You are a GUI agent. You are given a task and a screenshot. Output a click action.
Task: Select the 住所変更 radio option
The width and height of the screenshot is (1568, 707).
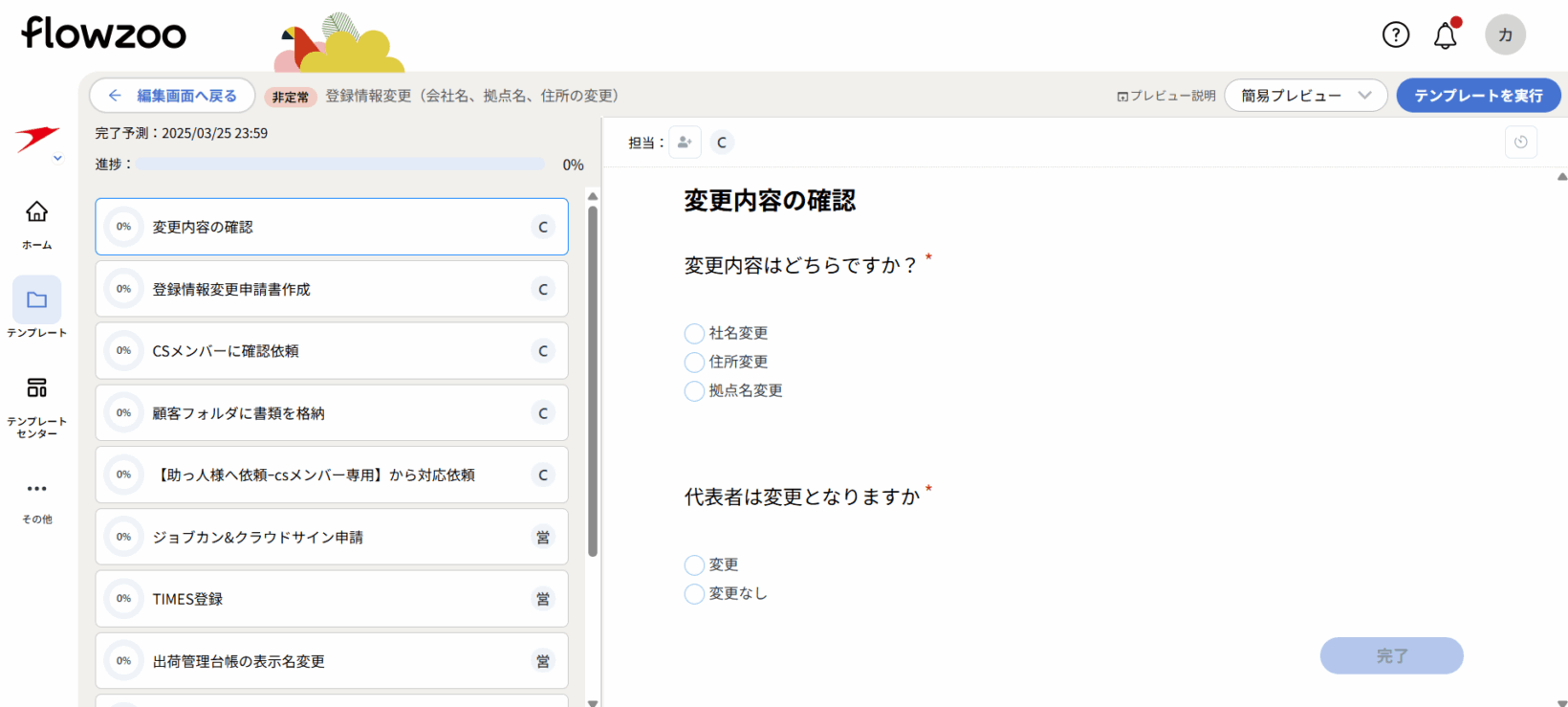pyautogui.click(x=694, y=363)
